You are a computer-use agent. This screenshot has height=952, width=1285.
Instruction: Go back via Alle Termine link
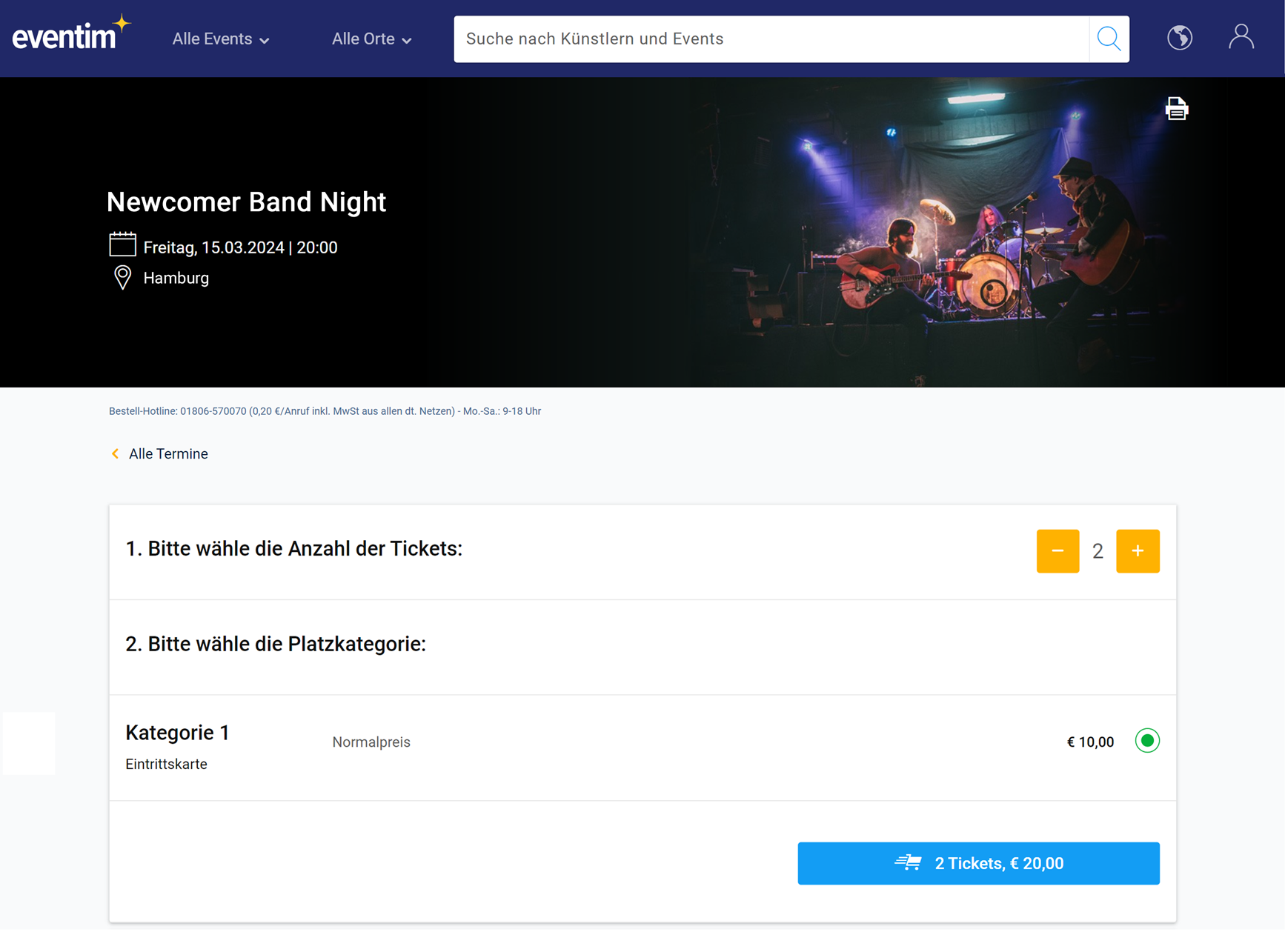tap(168, 454)
